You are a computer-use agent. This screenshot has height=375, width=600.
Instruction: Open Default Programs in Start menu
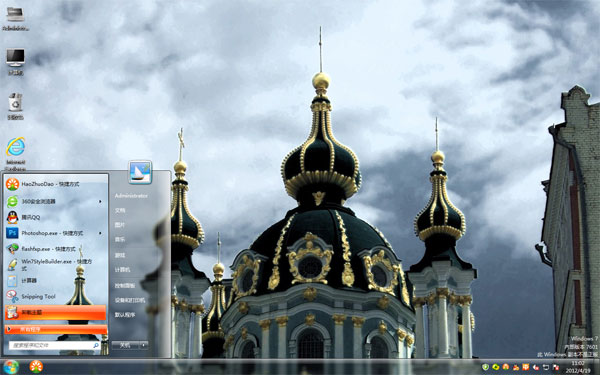[125, 315]
